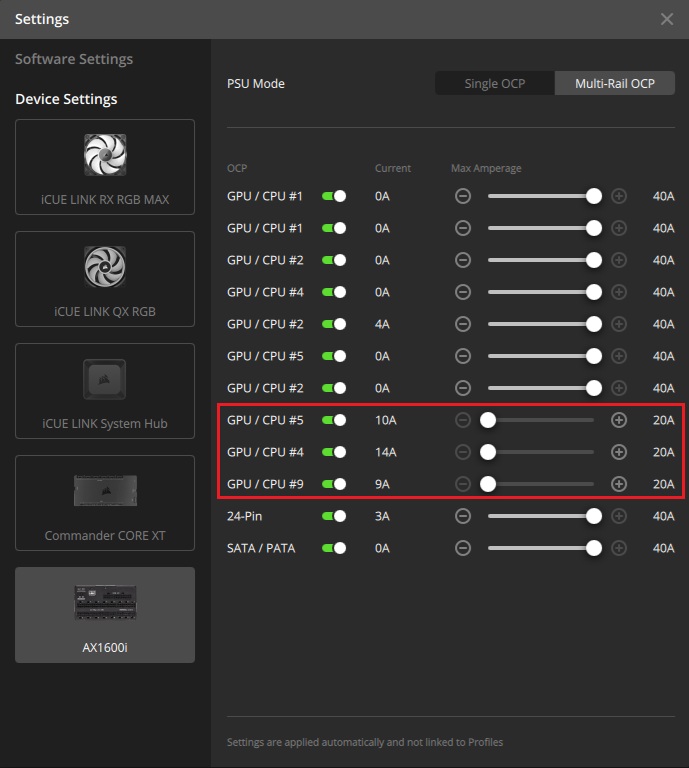Click the 40A max value on the SATA / PATA row
Image resolution: width=689 pixels, height=768 pixels.
coord(663,548)
